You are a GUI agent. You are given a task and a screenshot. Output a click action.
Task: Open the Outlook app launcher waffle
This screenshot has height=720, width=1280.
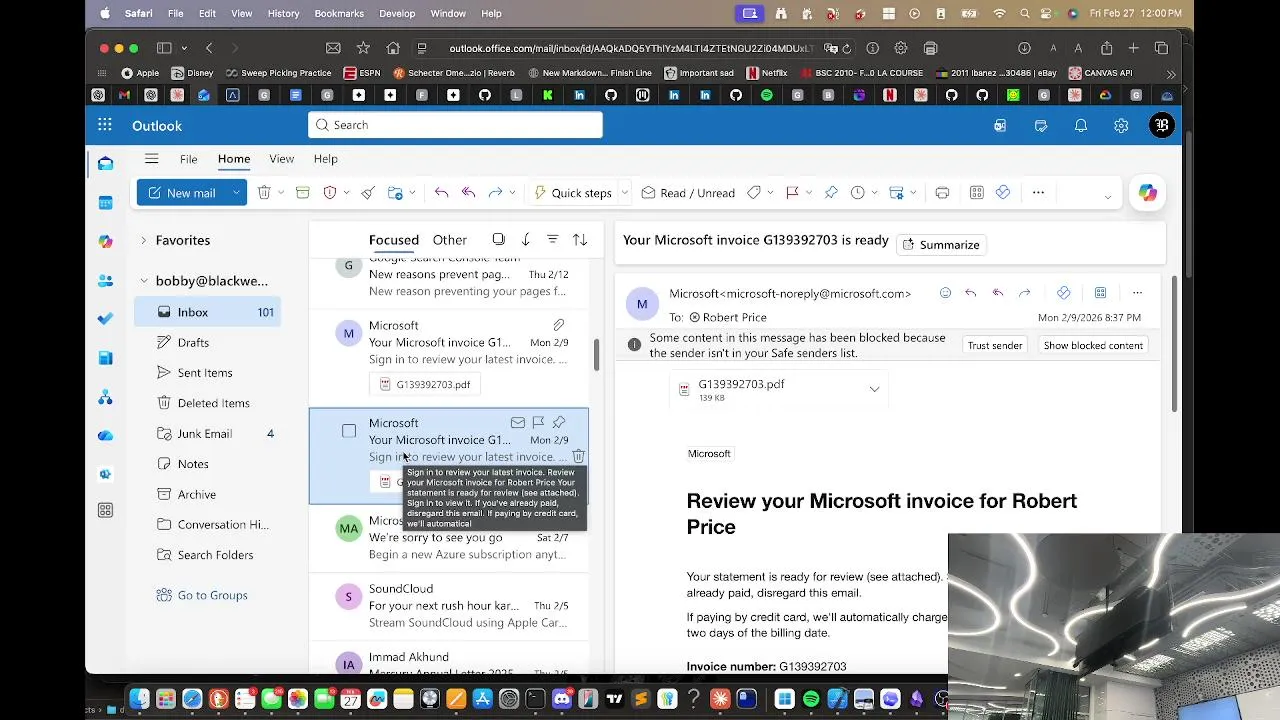(105, 125)
